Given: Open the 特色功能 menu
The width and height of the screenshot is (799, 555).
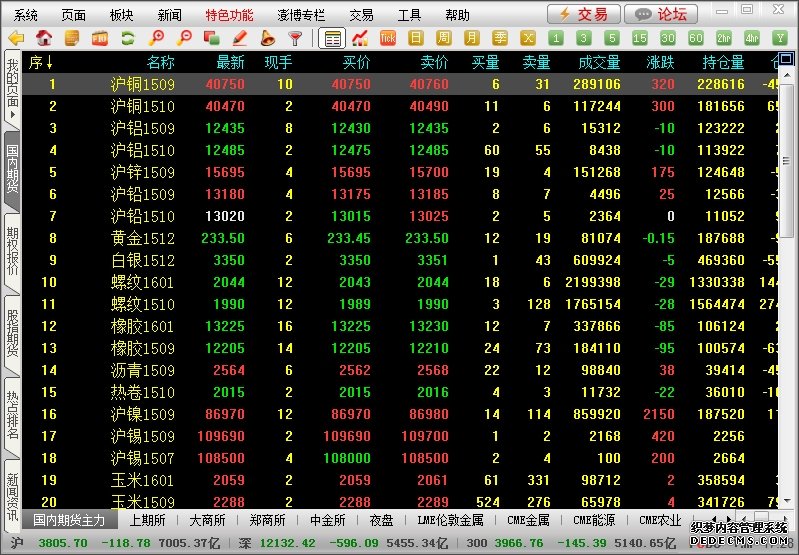Looking at the screenshot, I should (x=229, y=15).
